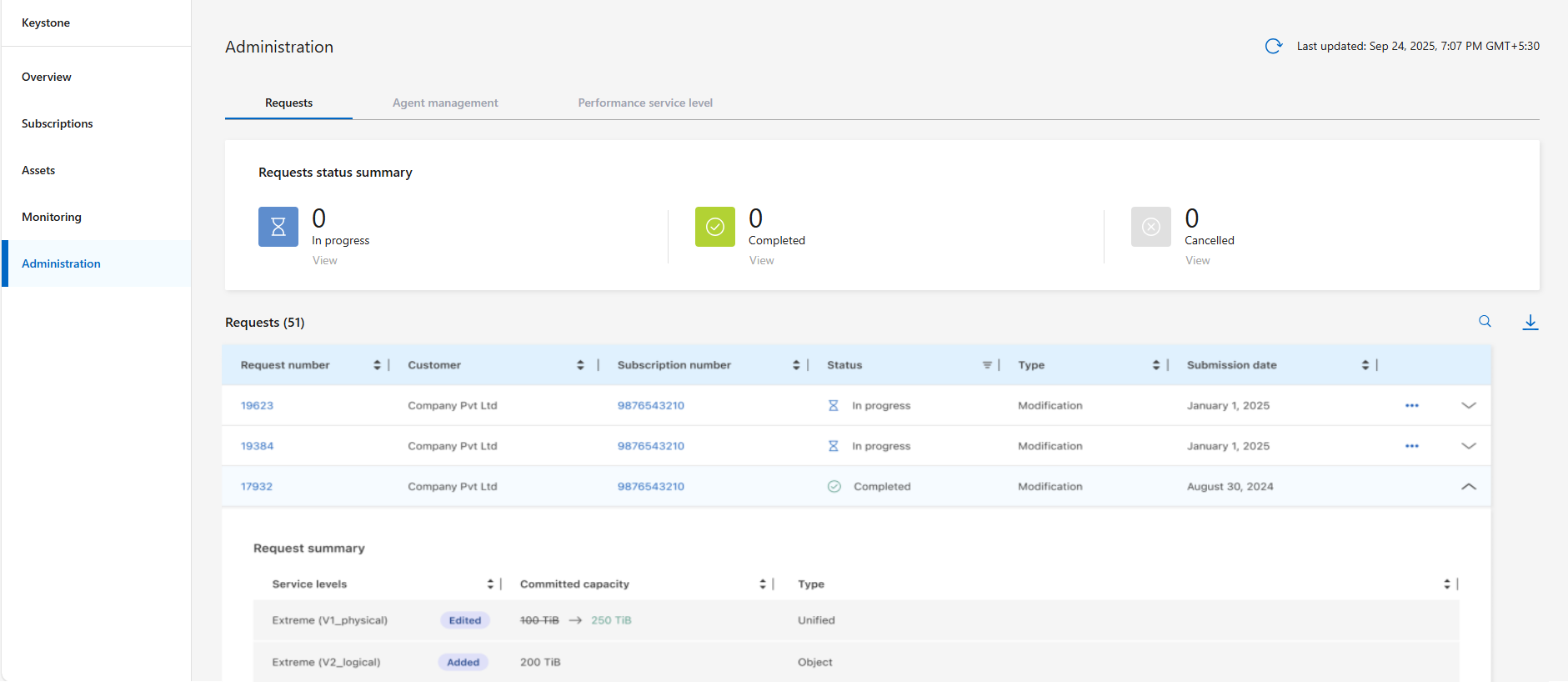Open the Status column filter icon
The image size is (1568, 682).
987,365
